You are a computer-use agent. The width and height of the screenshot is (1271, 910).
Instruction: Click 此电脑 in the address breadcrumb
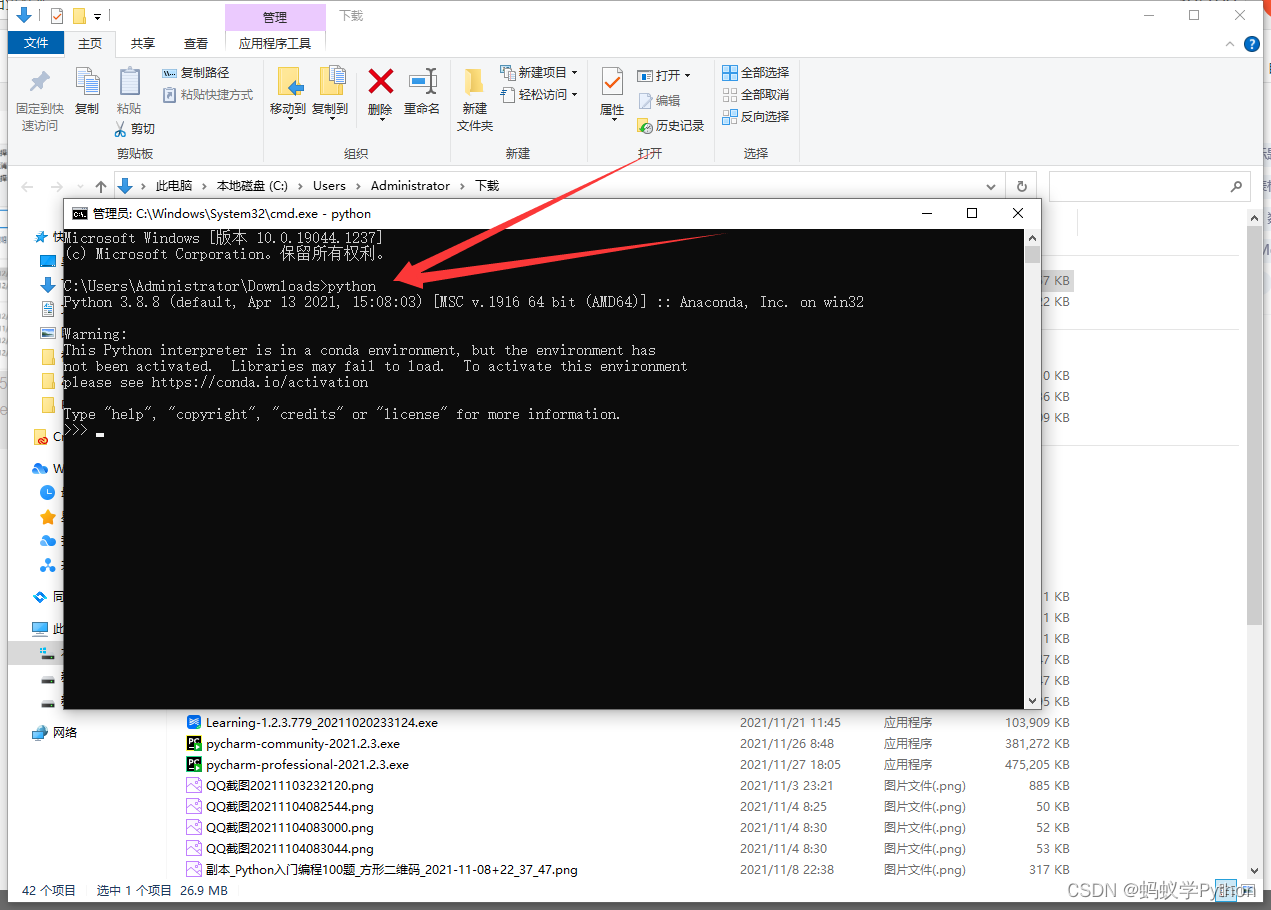pyautogui.click(x=174, y=186)
